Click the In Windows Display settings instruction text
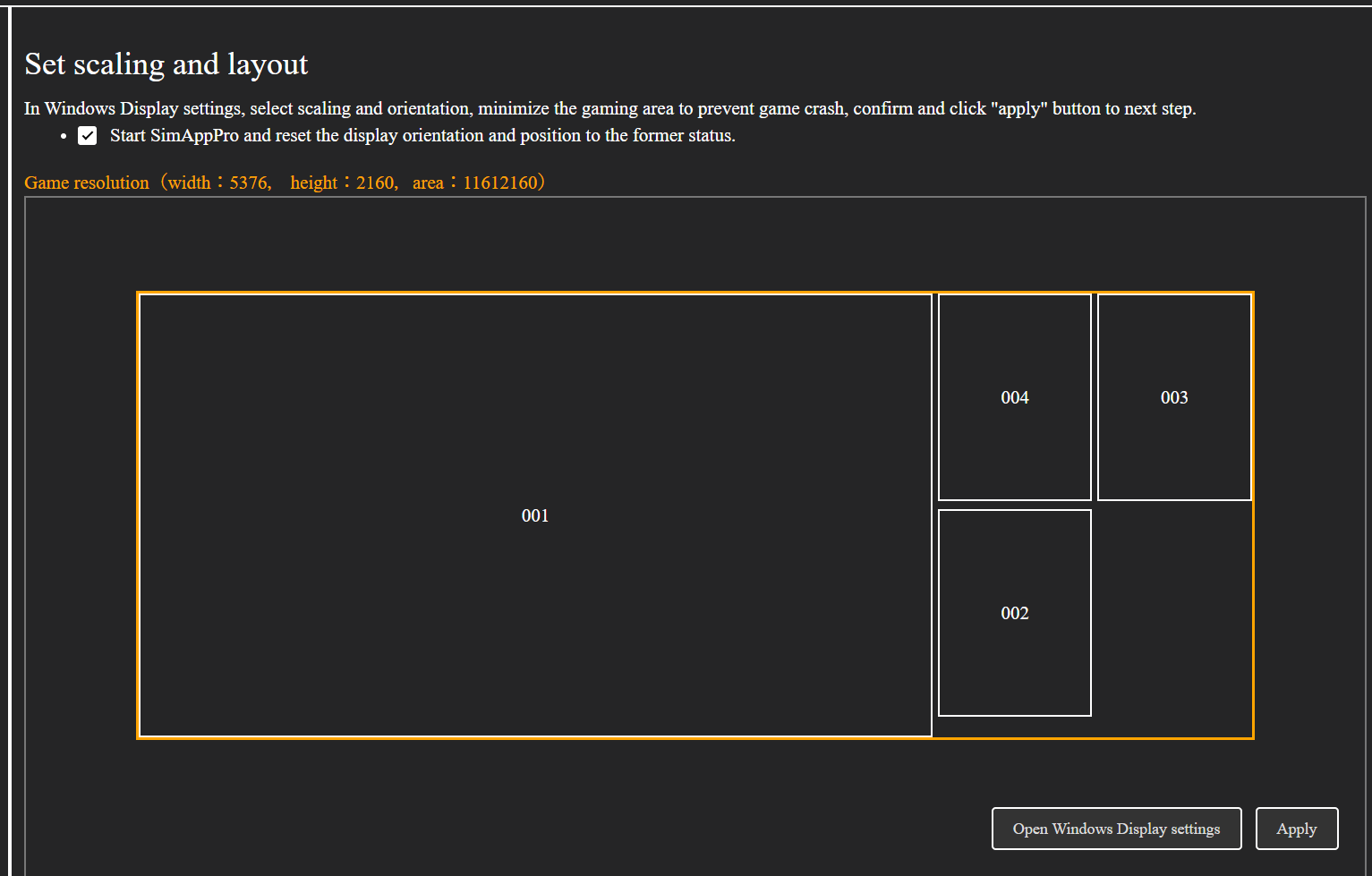The height and width of the screenshot is (876, 1372). (x=610, y=108)
